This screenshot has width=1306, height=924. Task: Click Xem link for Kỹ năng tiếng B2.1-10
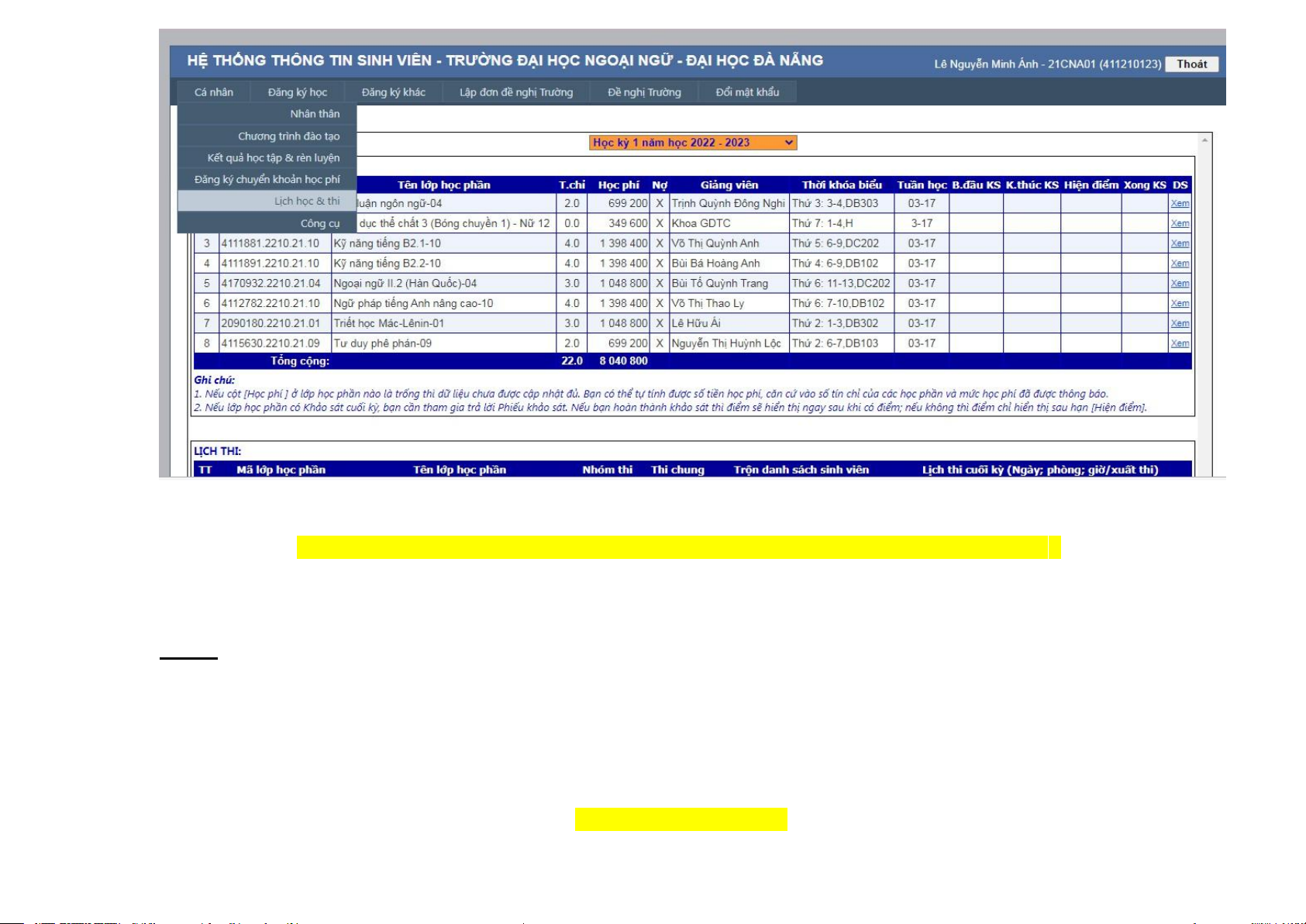(1180, 243)
